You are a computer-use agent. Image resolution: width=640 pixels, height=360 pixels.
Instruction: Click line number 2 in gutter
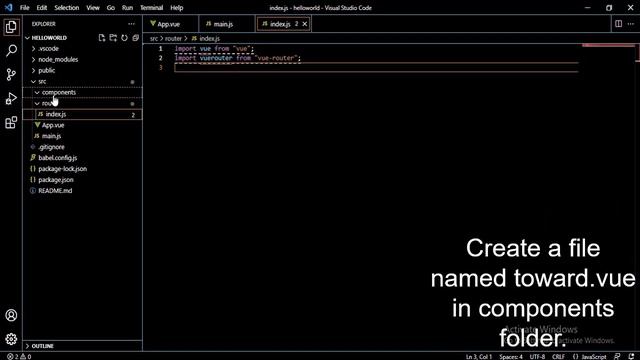pyautogui.click(x=160, y=58)
